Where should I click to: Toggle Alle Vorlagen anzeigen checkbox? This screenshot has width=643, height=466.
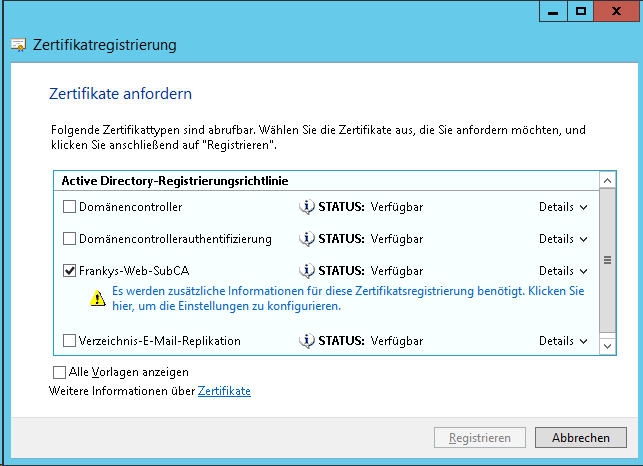click(59, 372)
